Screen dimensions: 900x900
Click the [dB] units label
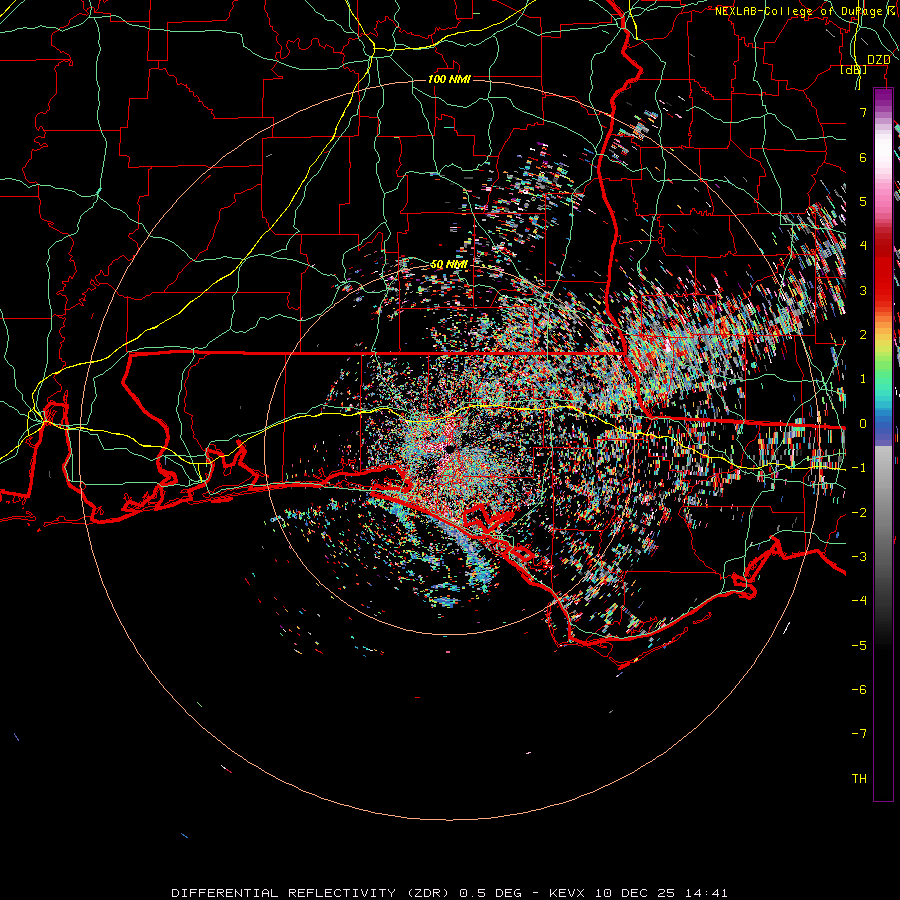tap(854, 70)
